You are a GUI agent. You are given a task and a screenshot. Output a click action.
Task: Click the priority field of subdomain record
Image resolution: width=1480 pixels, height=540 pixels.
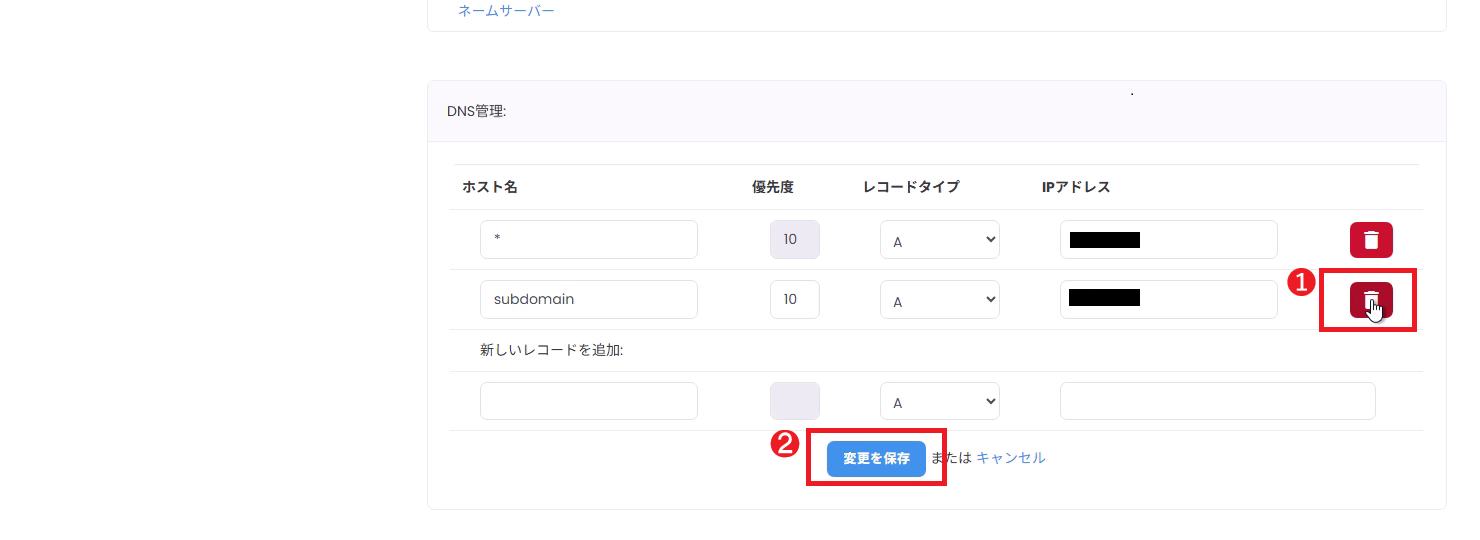(794, 300)
